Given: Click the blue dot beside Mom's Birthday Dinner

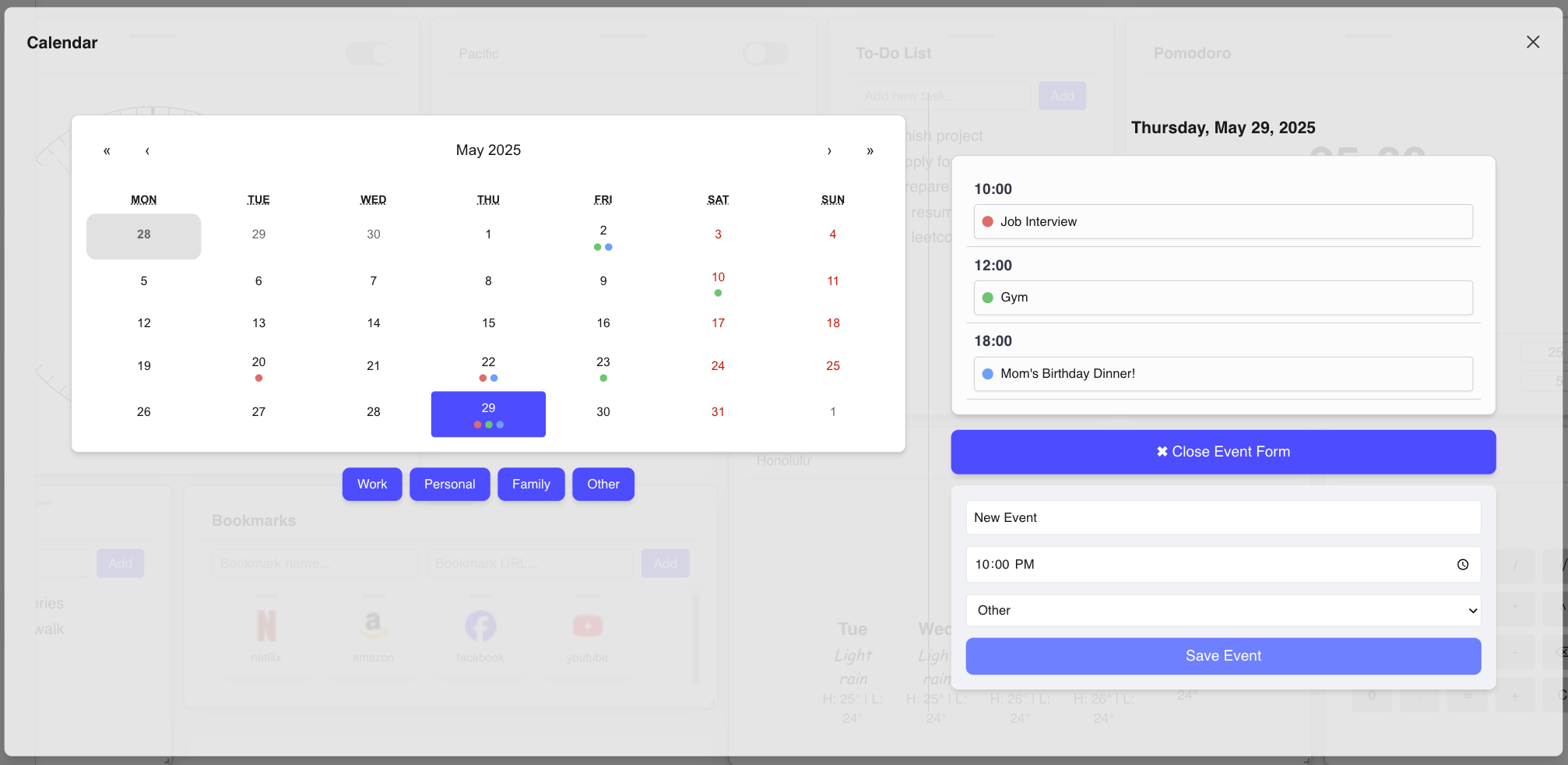Looking at the screenshot, I should click(987, 374).
